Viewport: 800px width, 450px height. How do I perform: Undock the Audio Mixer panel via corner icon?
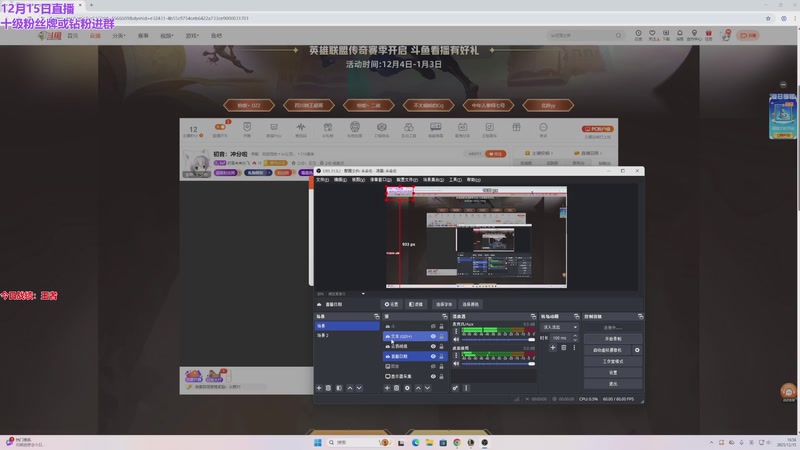click(533, 317)
